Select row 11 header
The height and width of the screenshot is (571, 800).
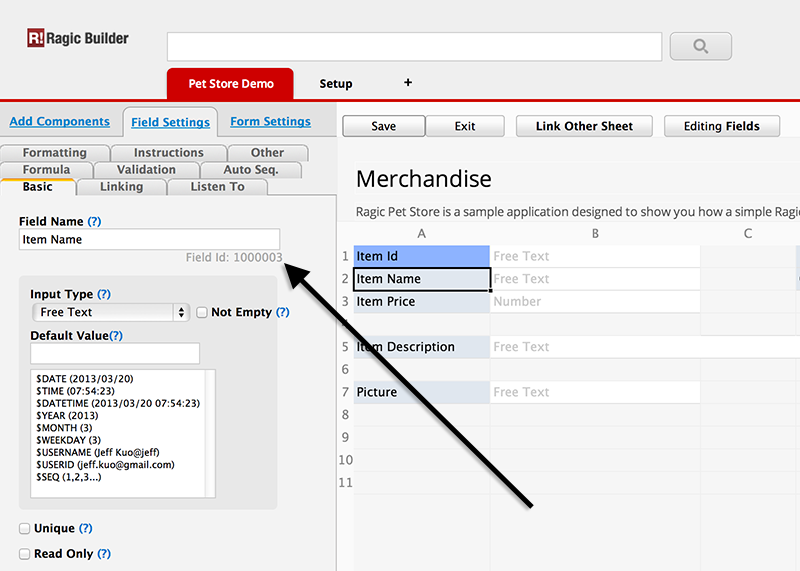(345, 482)
